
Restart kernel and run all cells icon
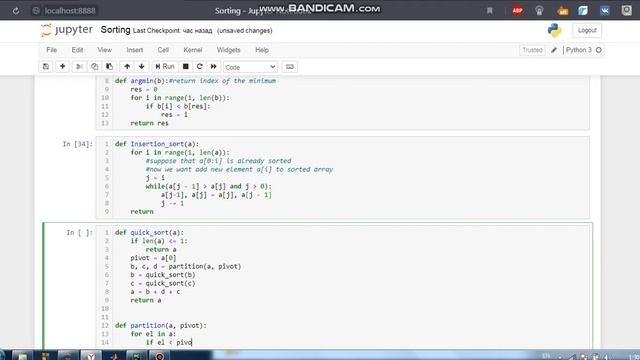213,67
